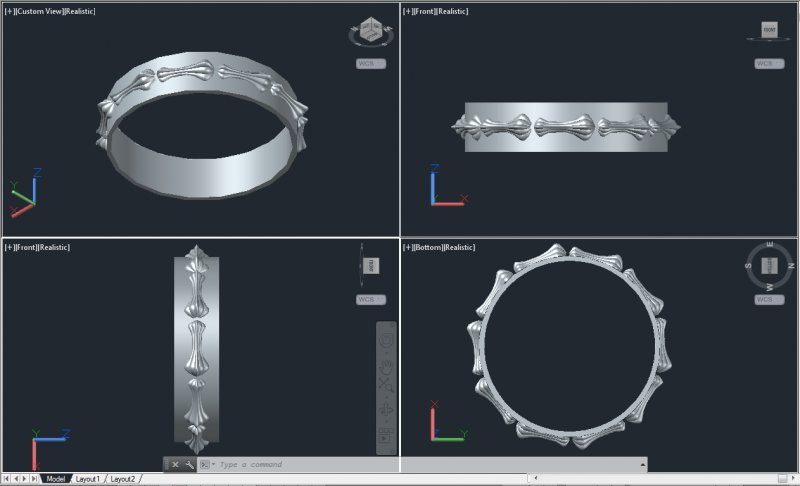
Task: Open the [+] viewport controls in the Bottom viewport
Action: pyautogui.click(x=408, y=247)
